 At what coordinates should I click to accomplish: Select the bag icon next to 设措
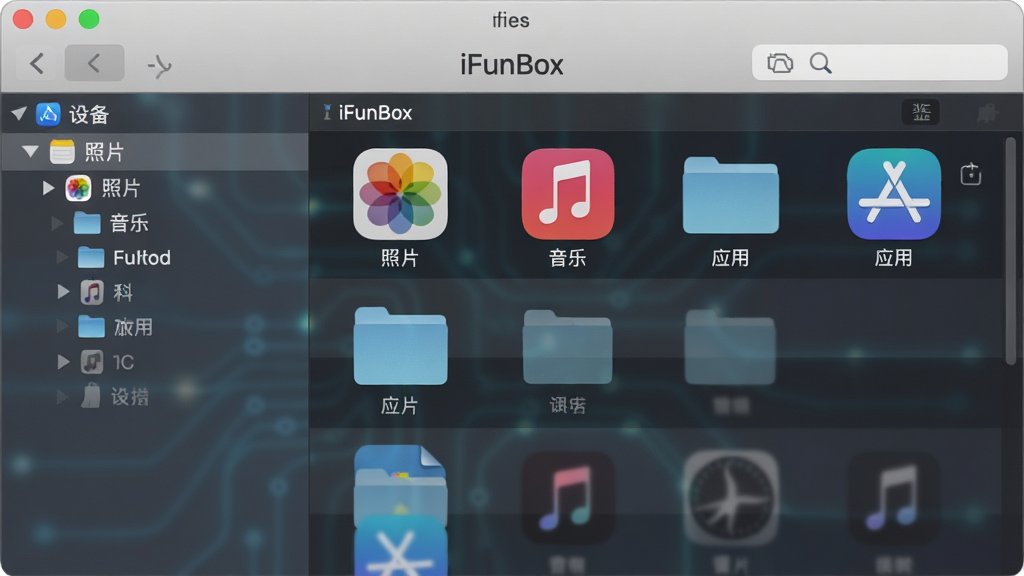point(91,396)
